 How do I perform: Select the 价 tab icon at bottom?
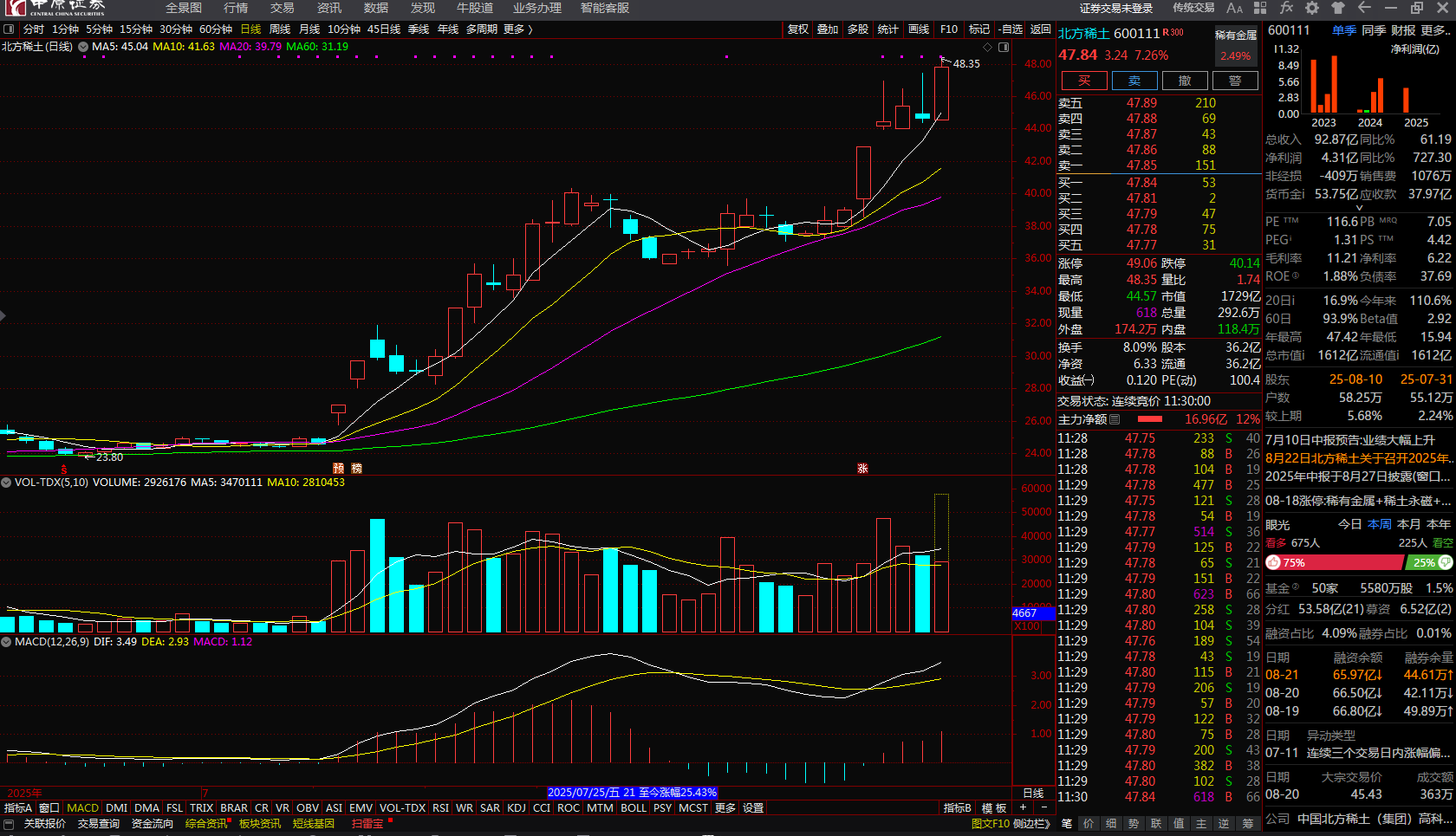pyautogui.click(x=1089, y=824)
